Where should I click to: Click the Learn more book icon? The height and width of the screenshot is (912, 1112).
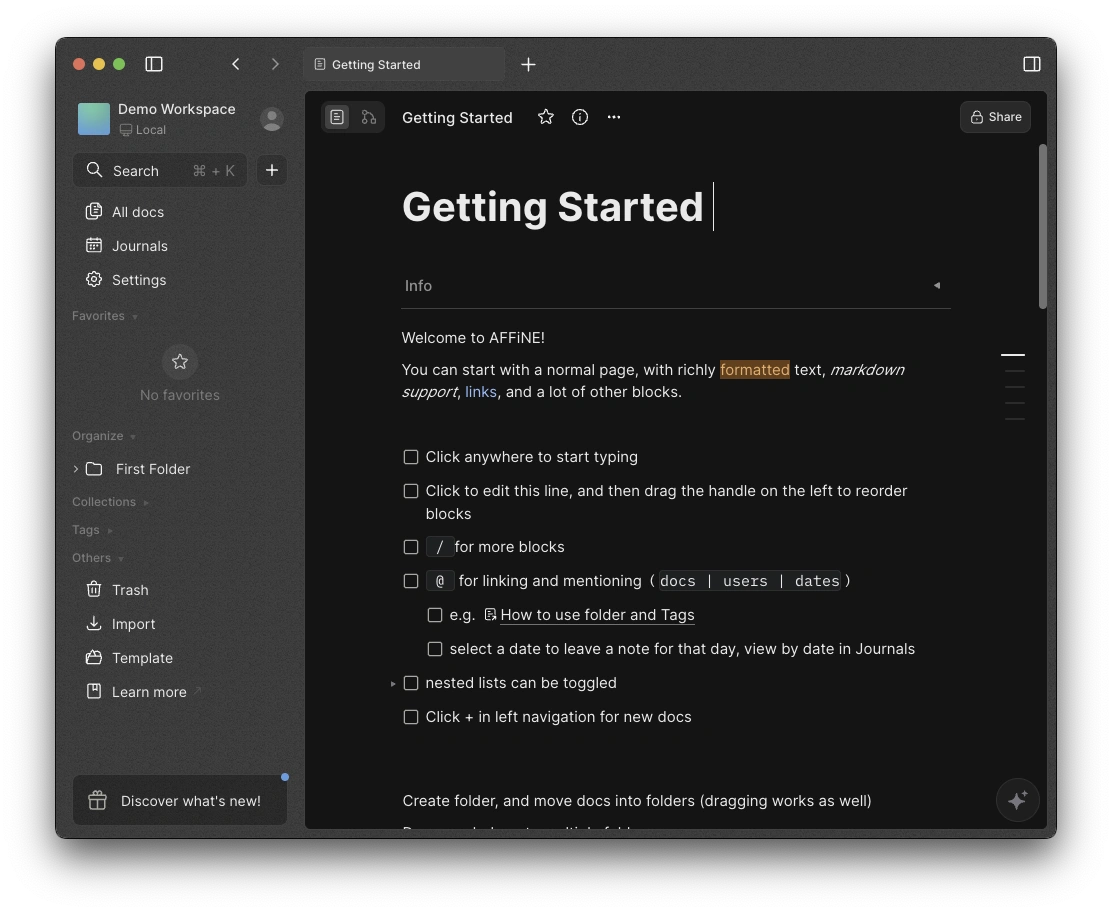(94, 691)
